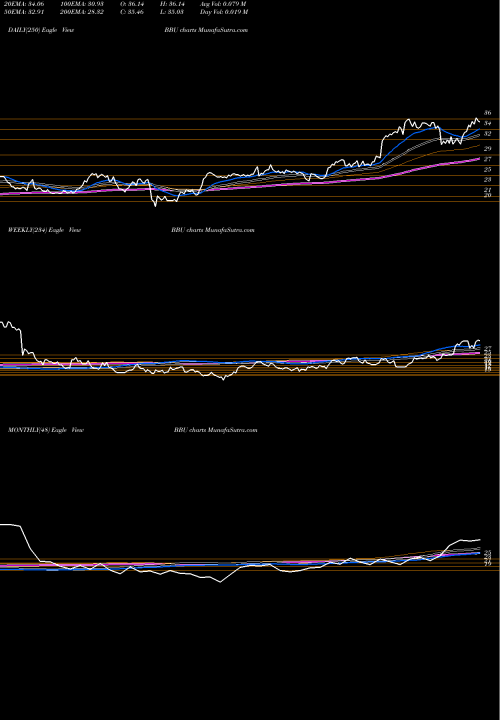Click the 29 price label on daily axis
500x720 pixels.
(x=488, y=149)
